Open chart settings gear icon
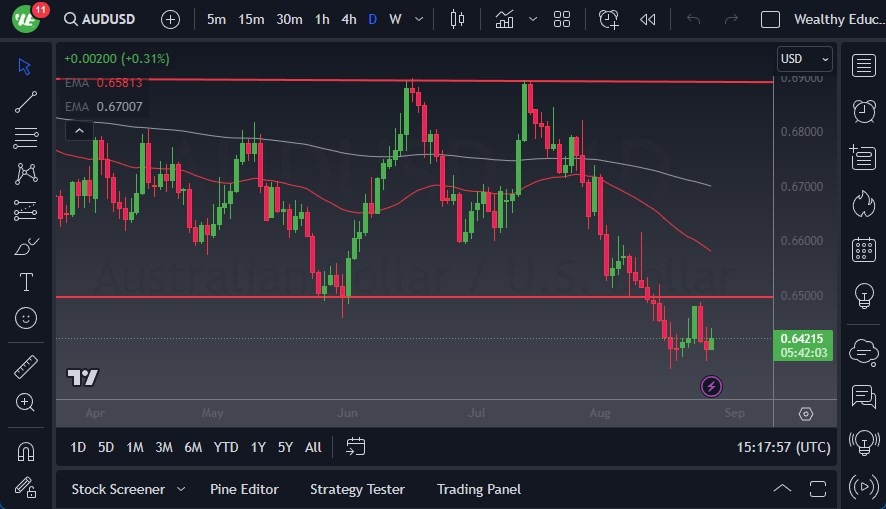This screenshot has height=509, width=886. [806, 414]
